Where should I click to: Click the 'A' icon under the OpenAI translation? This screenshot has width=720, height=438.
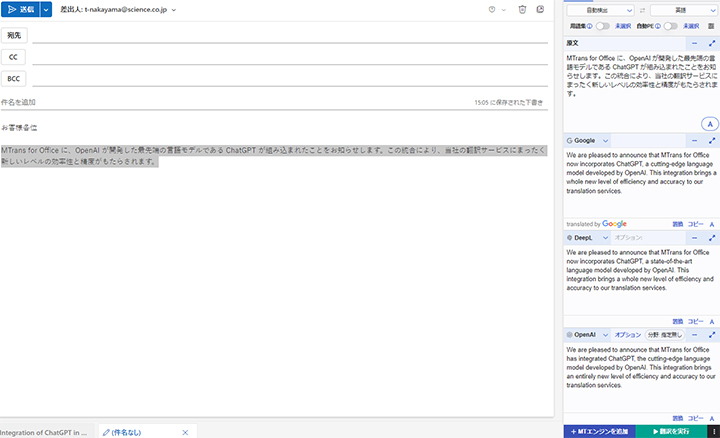click(712, 418)
